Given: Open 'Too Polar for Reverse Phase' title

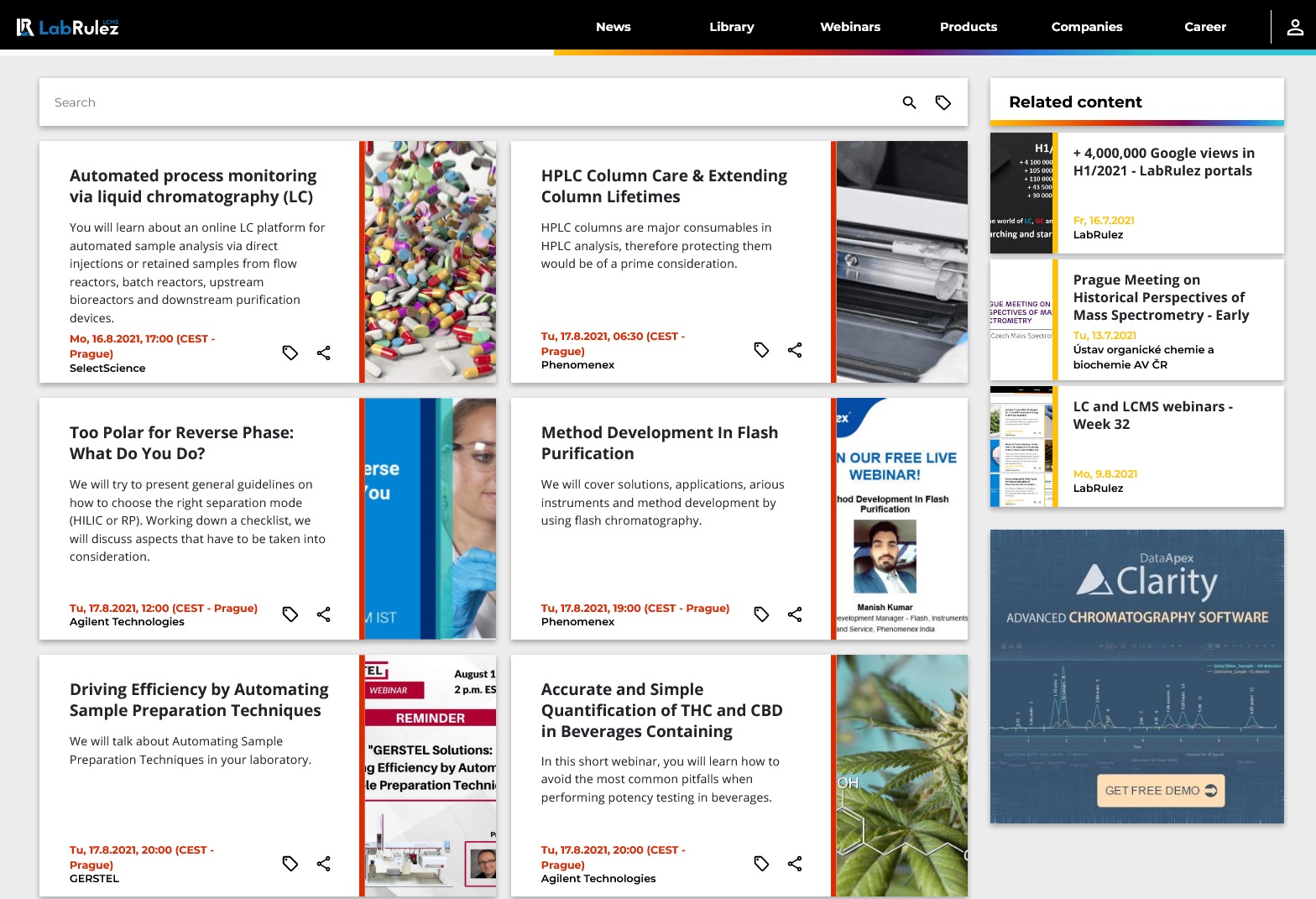Looking at the screenshot, I should click(181, 443).
